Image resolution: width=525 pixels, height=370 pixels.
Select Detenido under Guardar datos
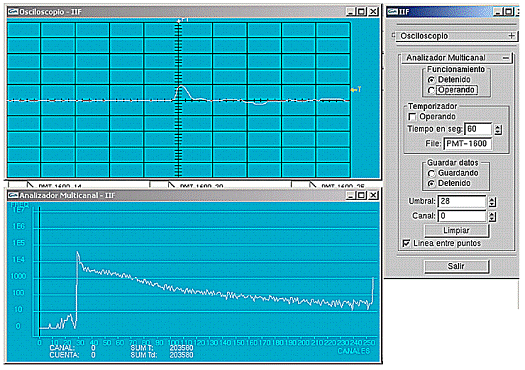click(431, 183)
